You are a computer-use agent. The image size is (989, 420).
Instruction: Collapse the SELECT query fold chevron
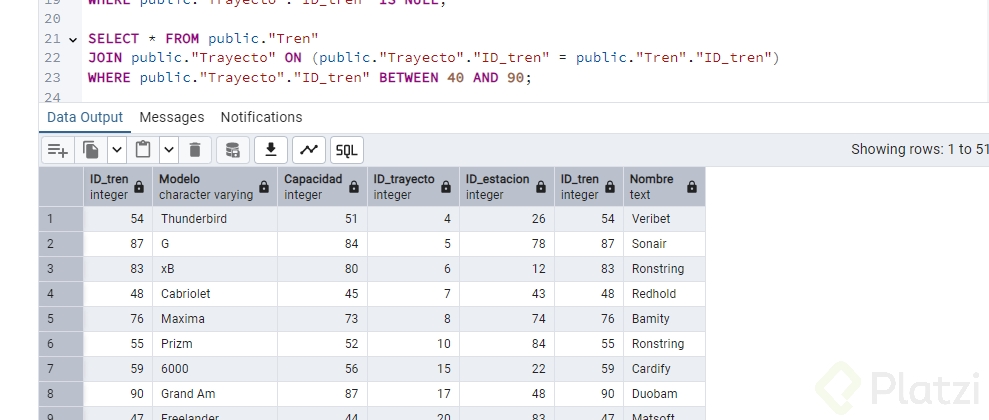pyautogui.click(x=72, y=39)
